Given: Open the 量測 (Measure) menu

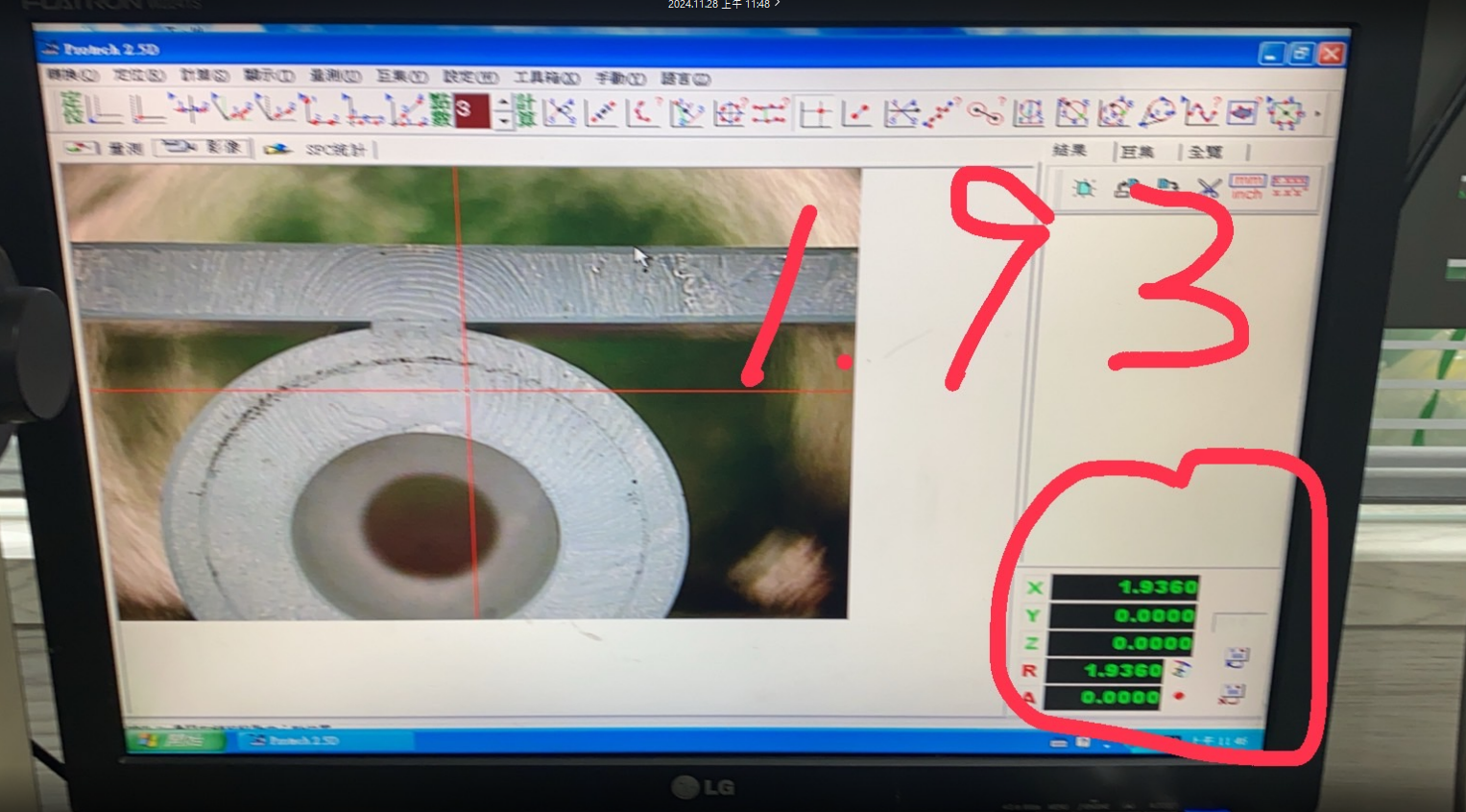Looking at the screenshot, I should coord(334,76).
